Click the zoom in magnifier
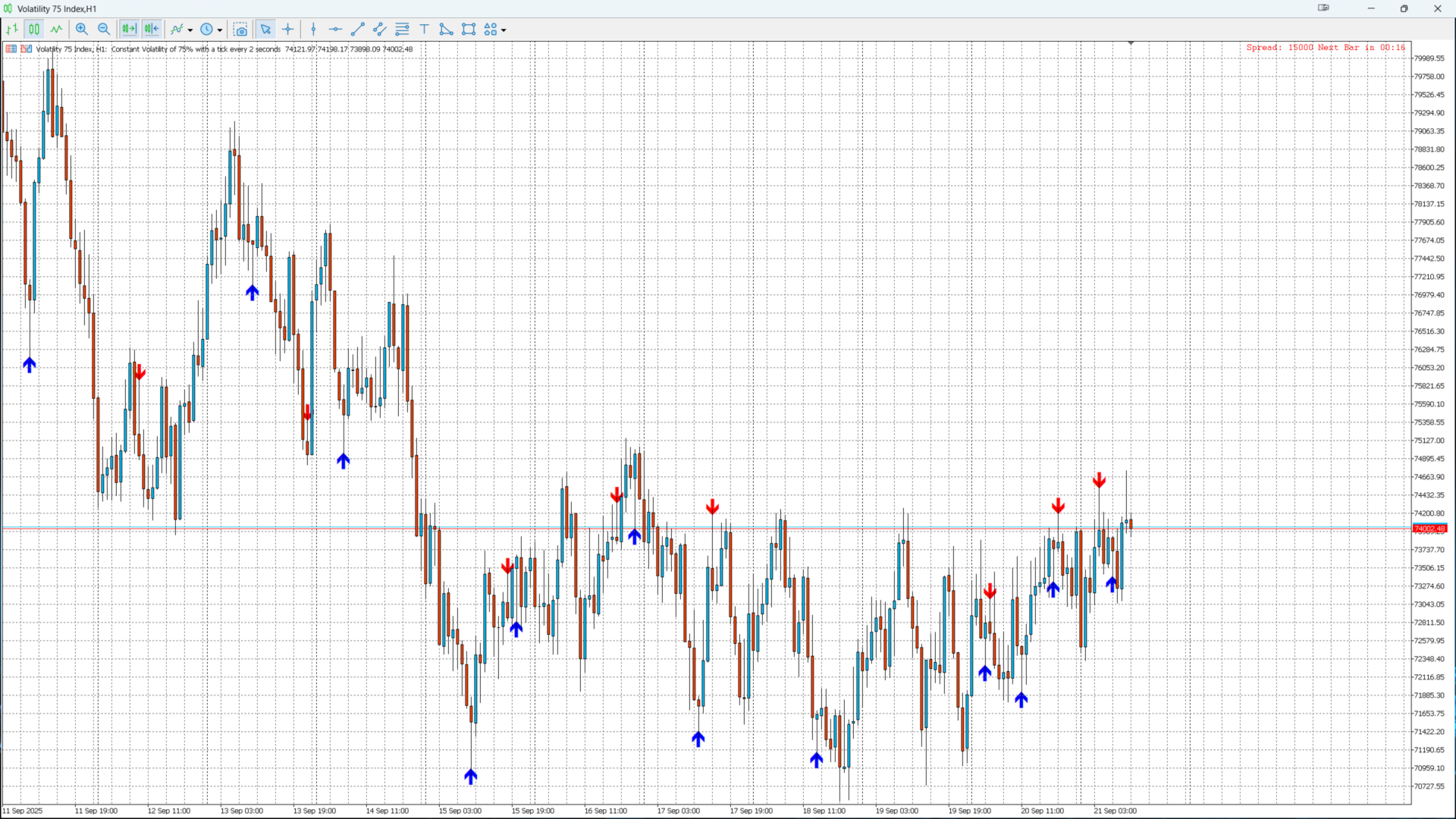1456x819 pixels. pyautogui.click(x=82, y=30)
